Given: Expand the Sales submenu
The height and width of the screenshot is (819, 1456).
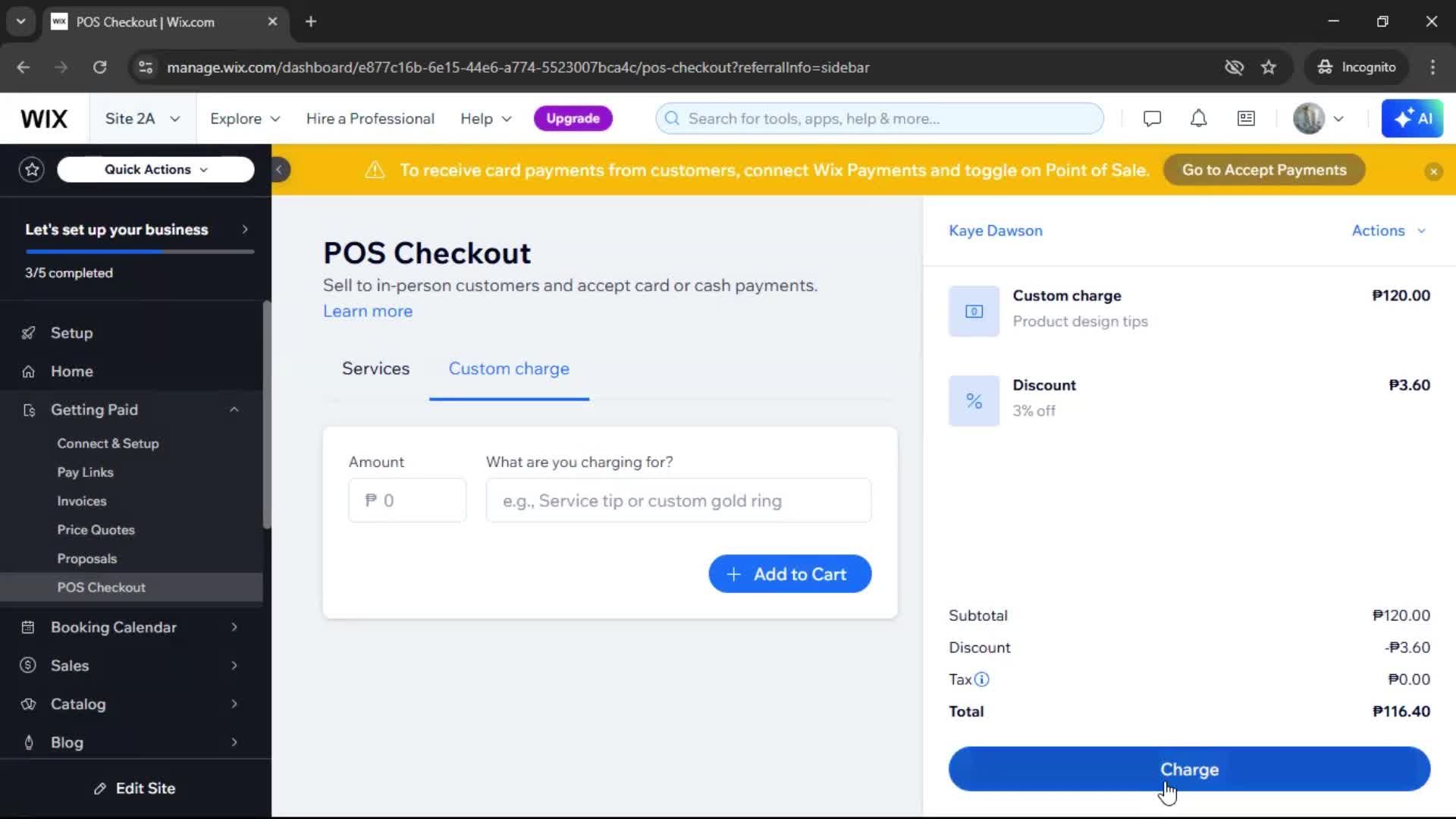Looking at the screenshot, I should pyautogui.click(x=234, y=666).
